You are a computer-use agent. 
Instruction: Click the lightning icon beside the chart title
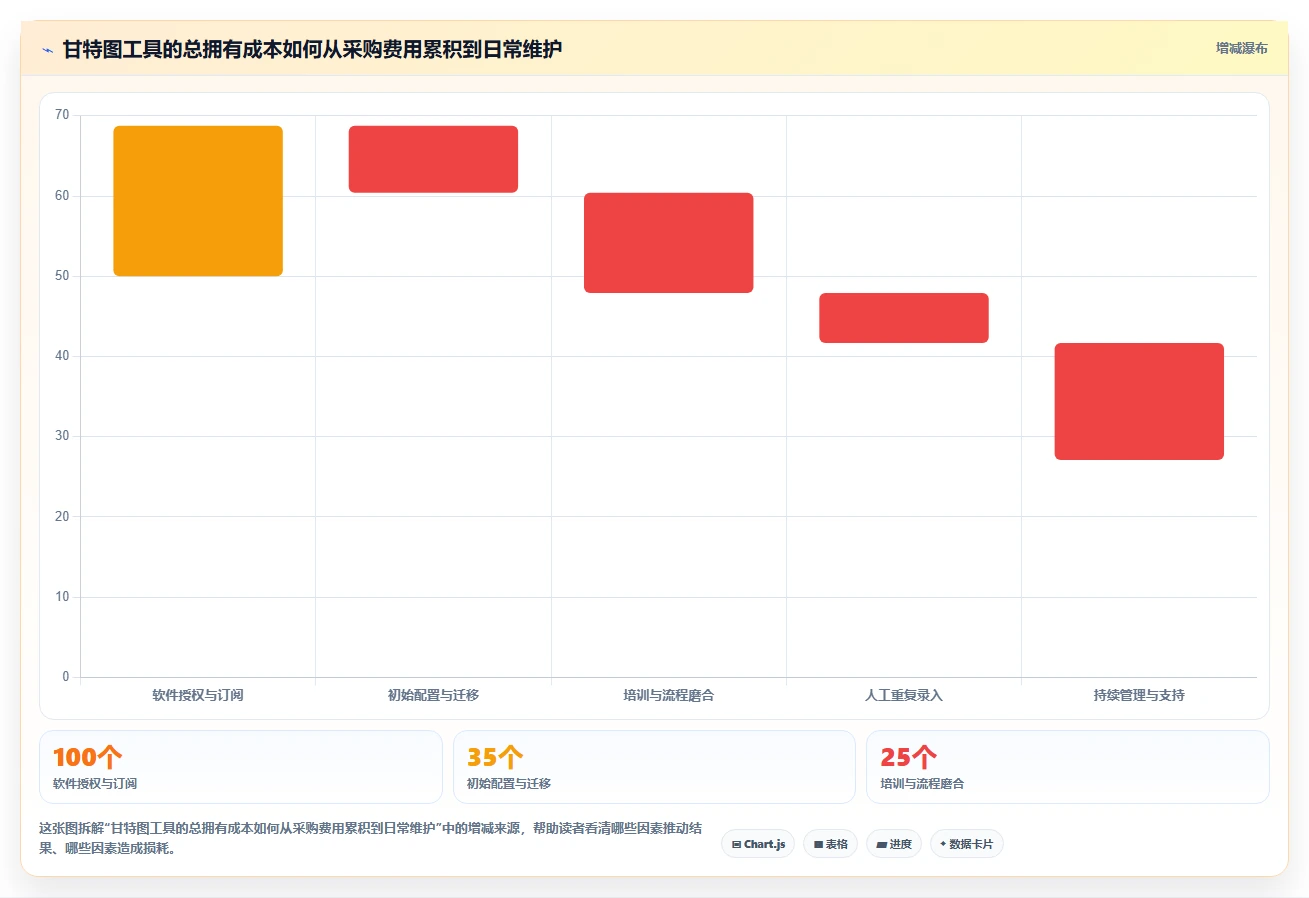click(47, 49)
